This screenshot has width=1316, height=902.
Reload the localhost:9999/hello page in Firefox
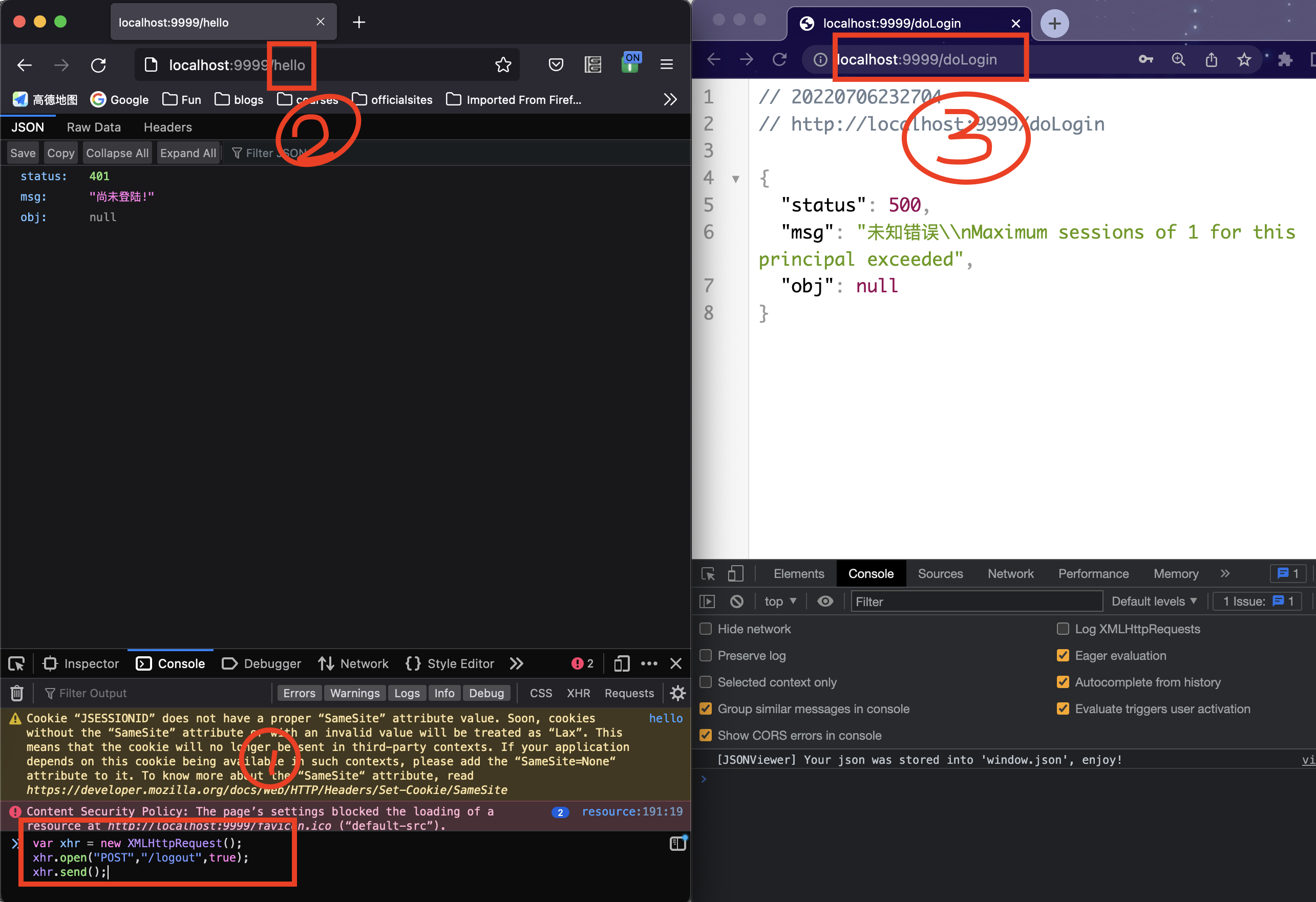(98, 65)
